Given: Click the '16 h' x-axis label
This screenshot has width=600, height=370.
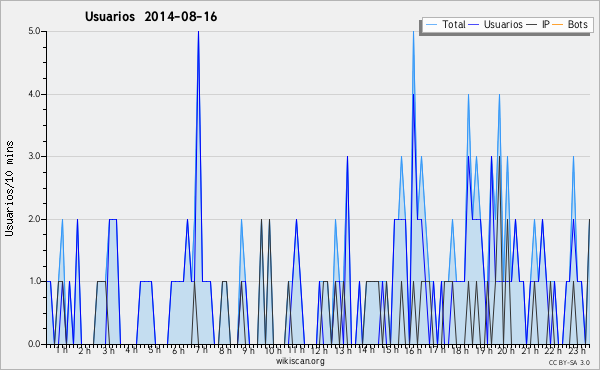Looking at the screenshot, I should (x=413, y=351).
